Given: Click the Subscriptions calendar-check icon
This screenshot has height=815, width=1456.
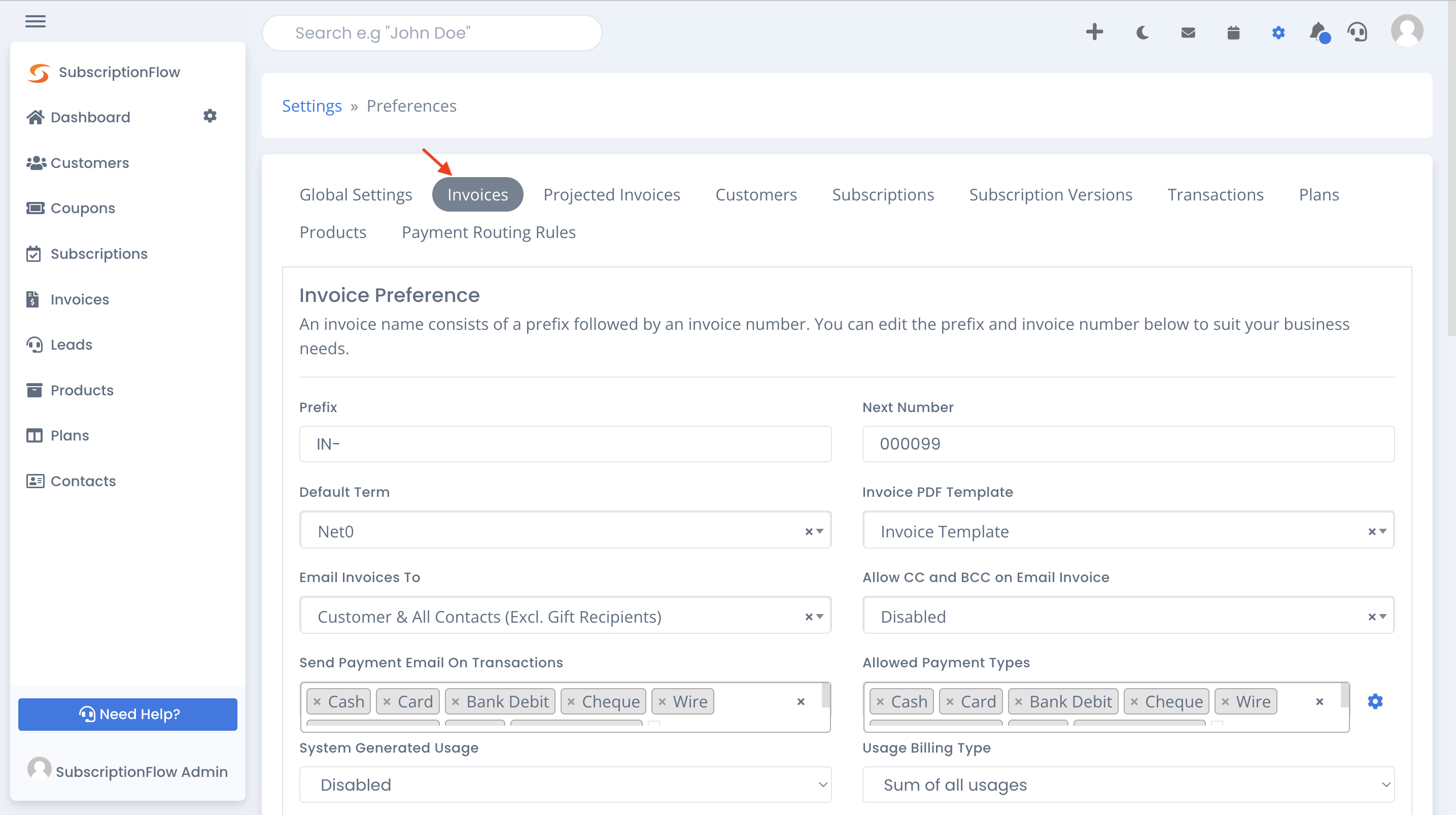Looking at the screenshot, I should (x=33, y=253).
